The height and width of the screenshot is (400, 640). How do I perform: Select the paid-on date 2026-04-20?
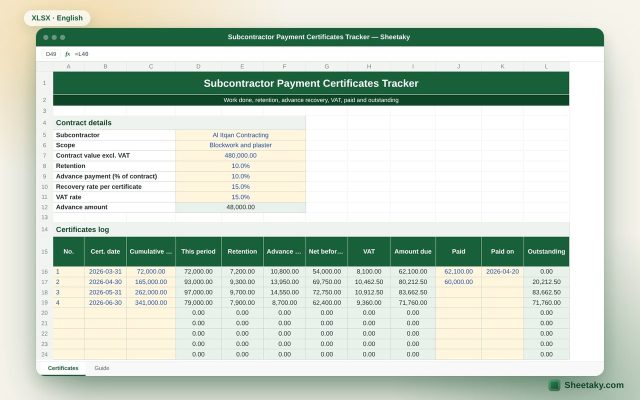(502, 272)
